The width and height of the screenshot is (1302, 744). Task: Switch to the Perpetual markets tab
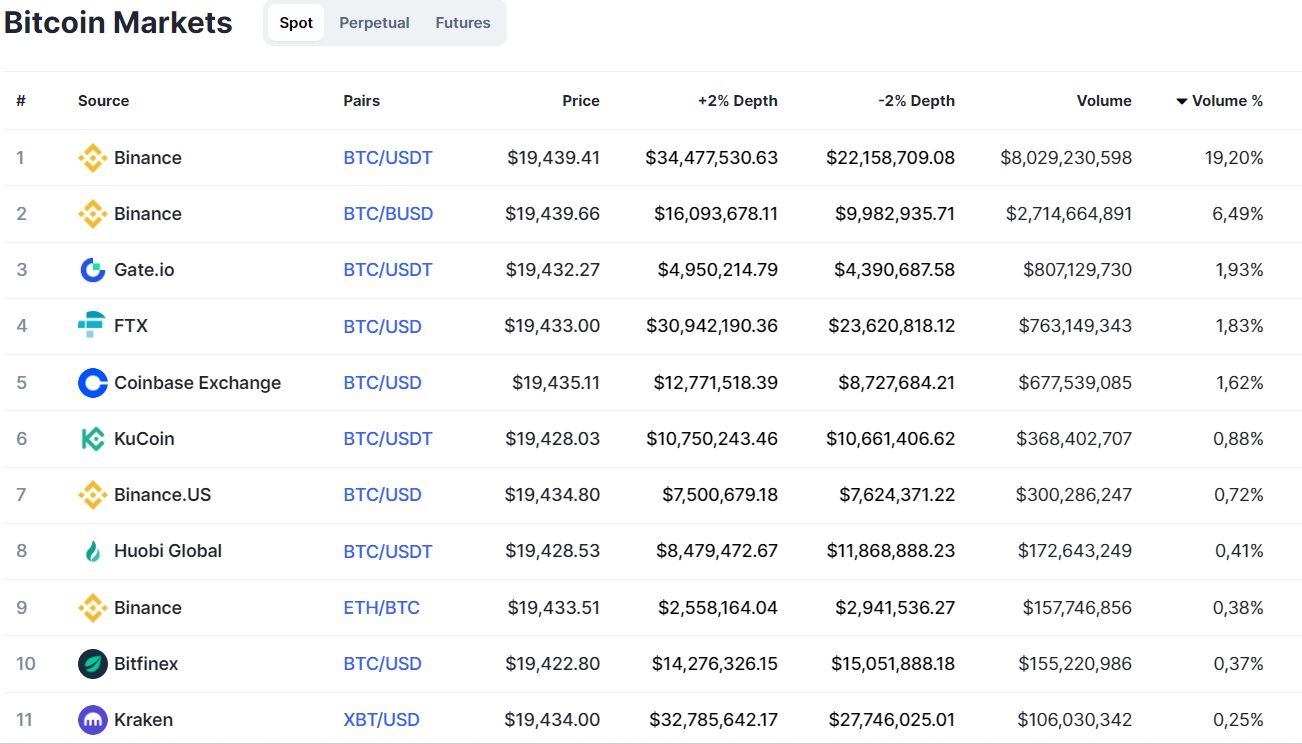[x=374, y=23]
